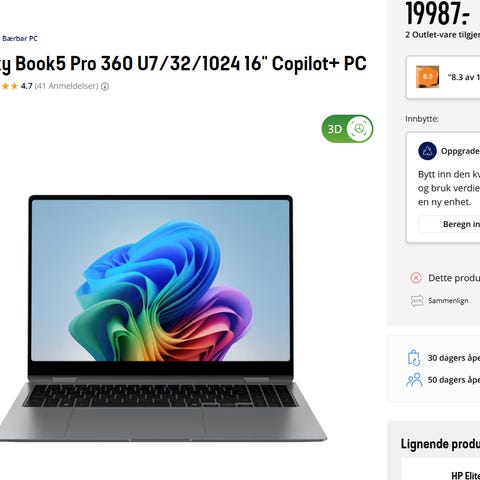Click the 3D rotate icon knob

click(359, 129)
